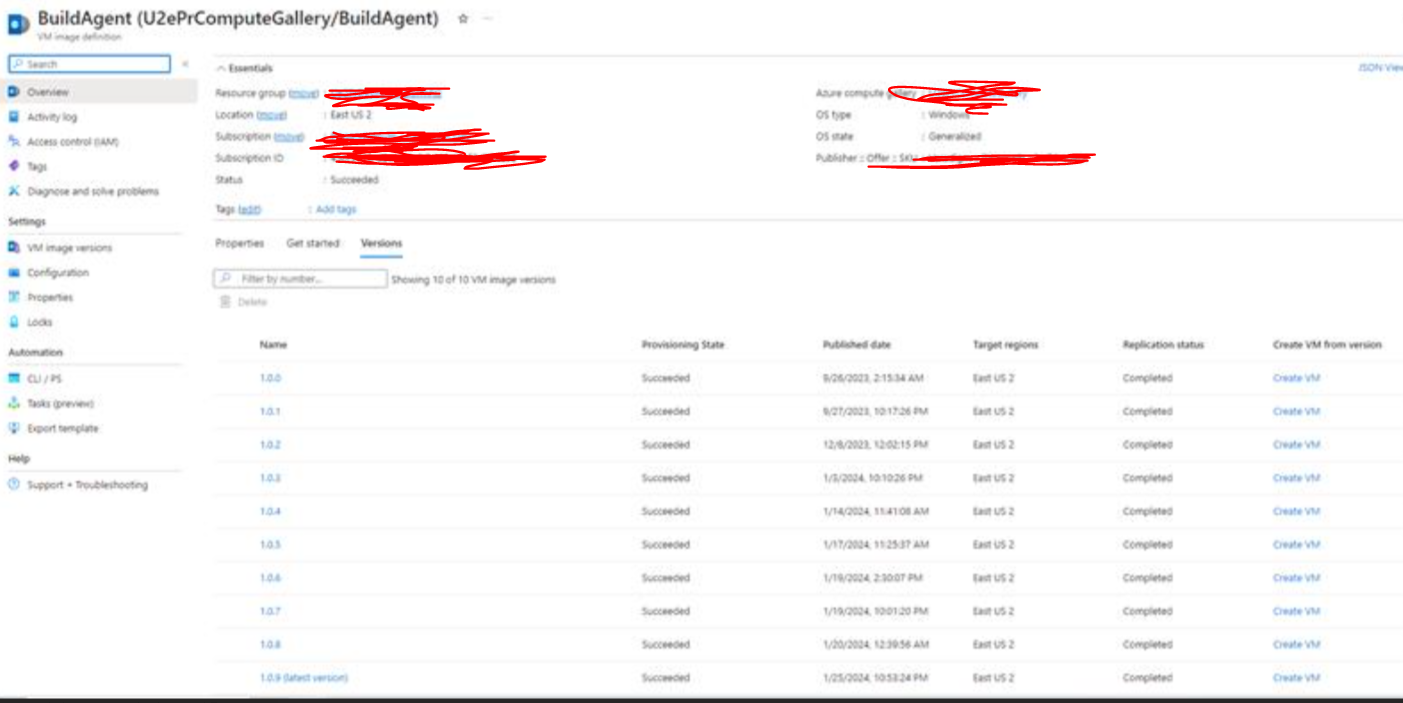Open image version 1.0.7
The height and width of the screenshot is (703, 1403).
point(270,611)
